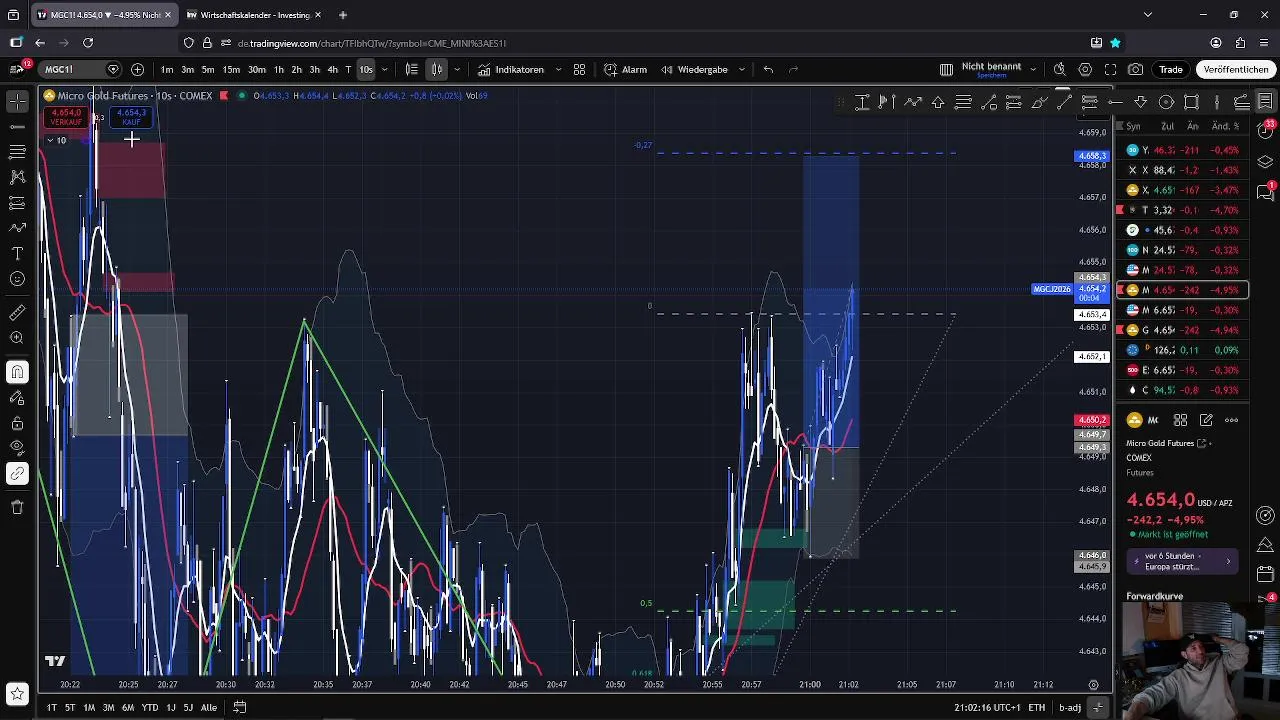Toggle lock all drawing tools
Image resolution: width=1280 pixels, height=720 pixels.
tap(17, 423)
